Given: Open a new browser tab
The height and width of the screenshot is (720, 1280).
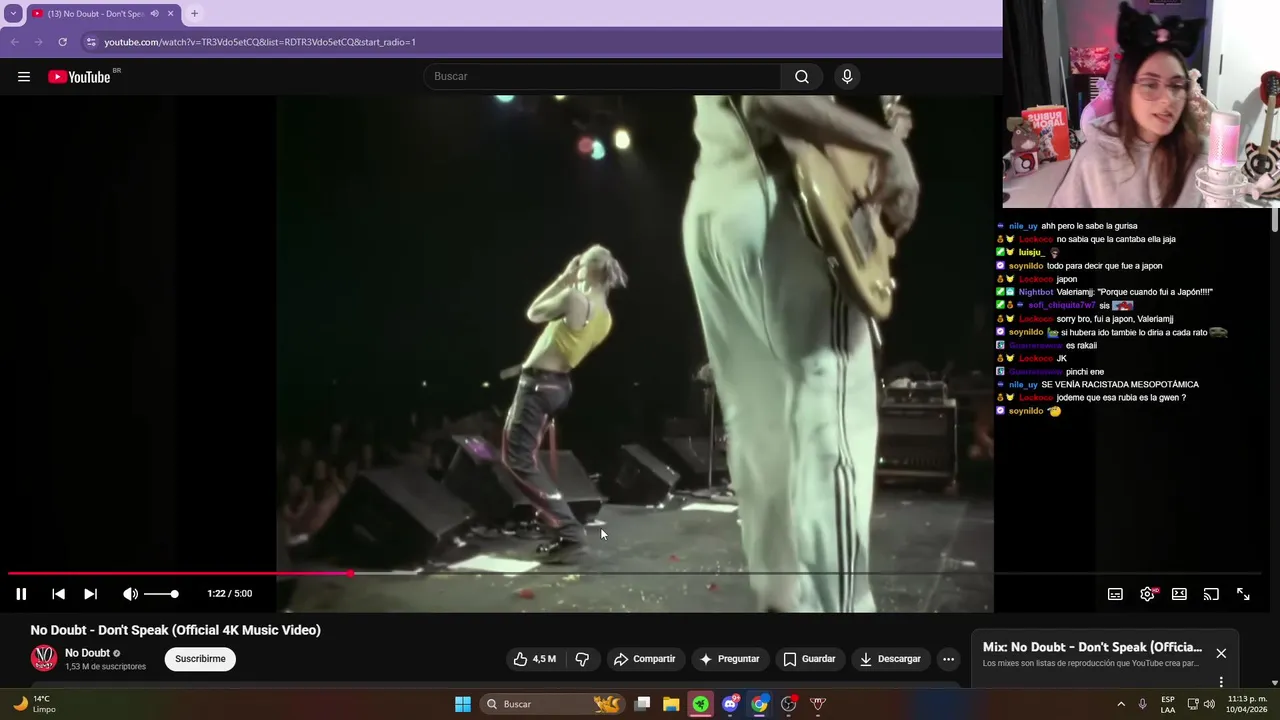Looking at the screenshot, I should (x=194, y=14).
